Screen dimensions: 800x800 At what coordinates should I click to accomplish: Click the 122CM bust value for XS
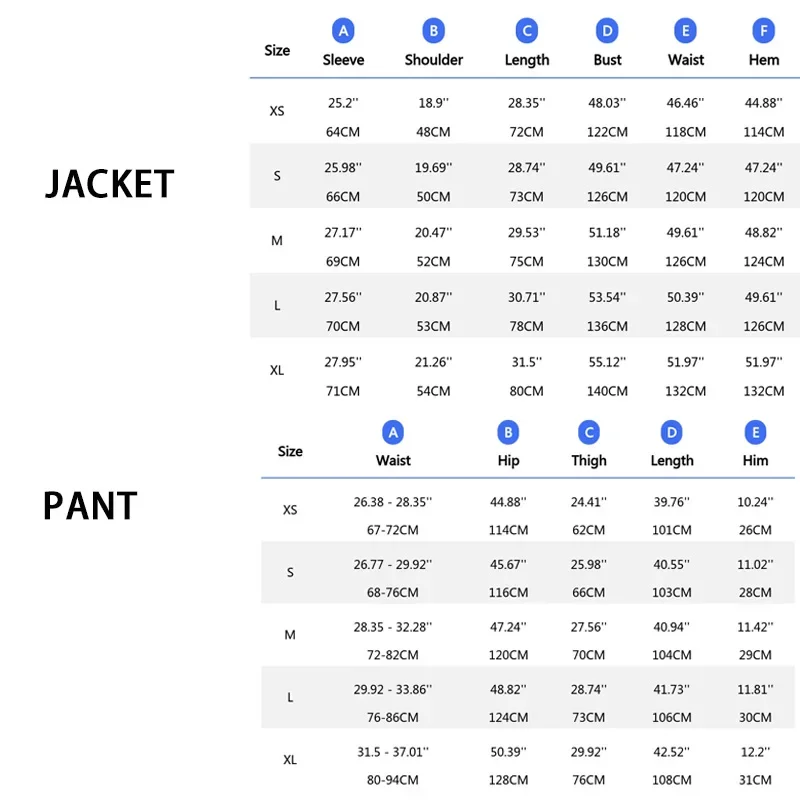click(x=607, y=132)
